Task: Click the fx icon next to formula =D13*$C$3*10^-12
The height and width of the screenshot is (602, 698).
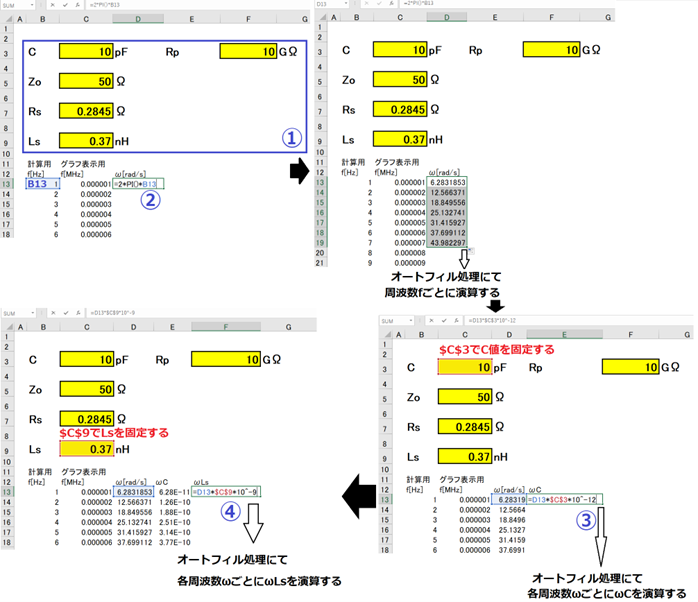Action: click(456, 321)
